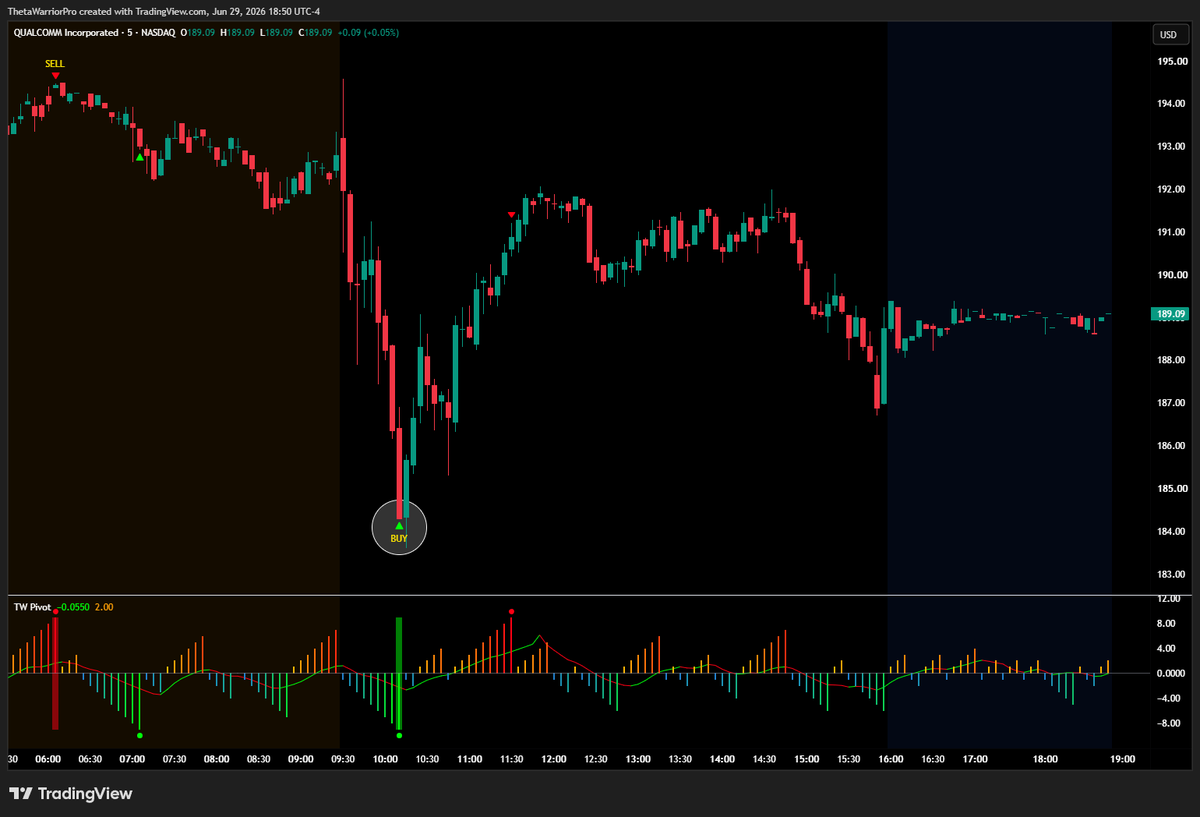Click the 183.00 price axis label
This screenshot has height=817, width=1200.
1170,574
